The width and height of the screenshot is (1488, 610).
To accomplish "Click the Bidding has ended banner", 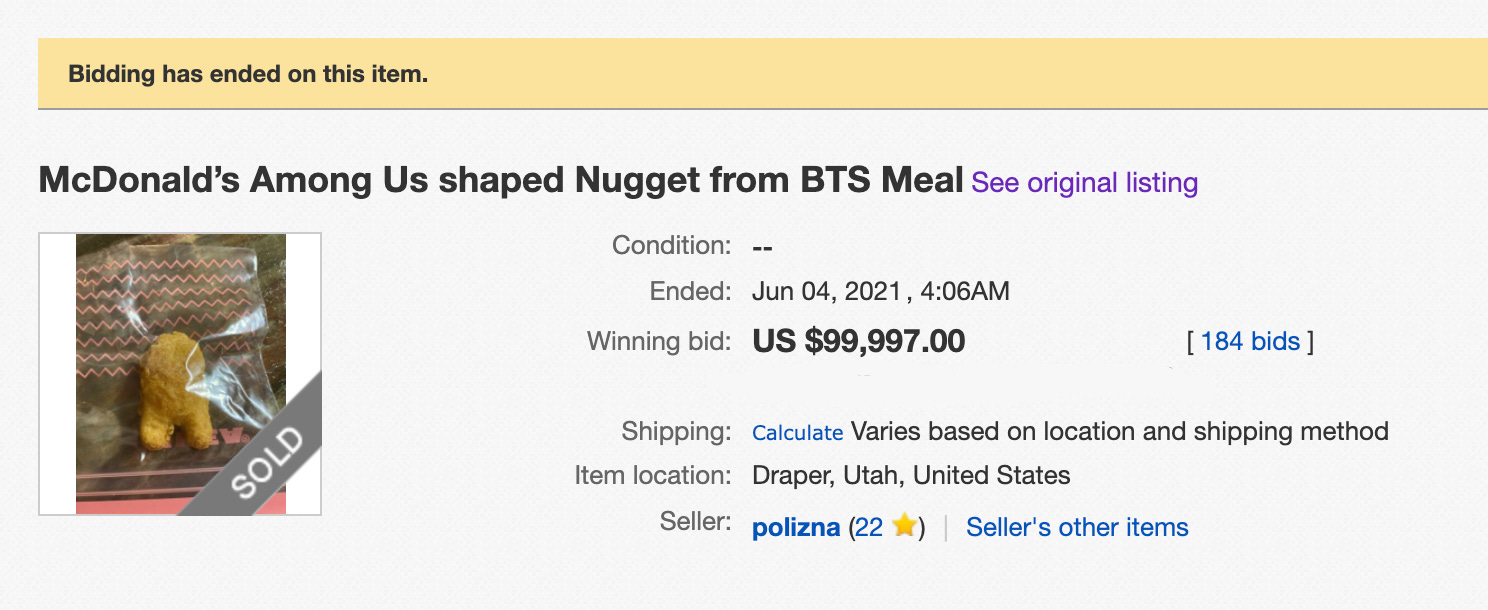I will (x=762, y=74).
